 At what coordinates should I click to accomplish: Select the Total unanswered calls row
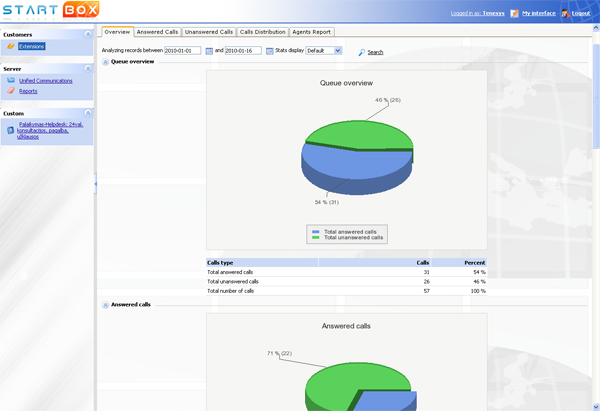[x=347, y=281]
